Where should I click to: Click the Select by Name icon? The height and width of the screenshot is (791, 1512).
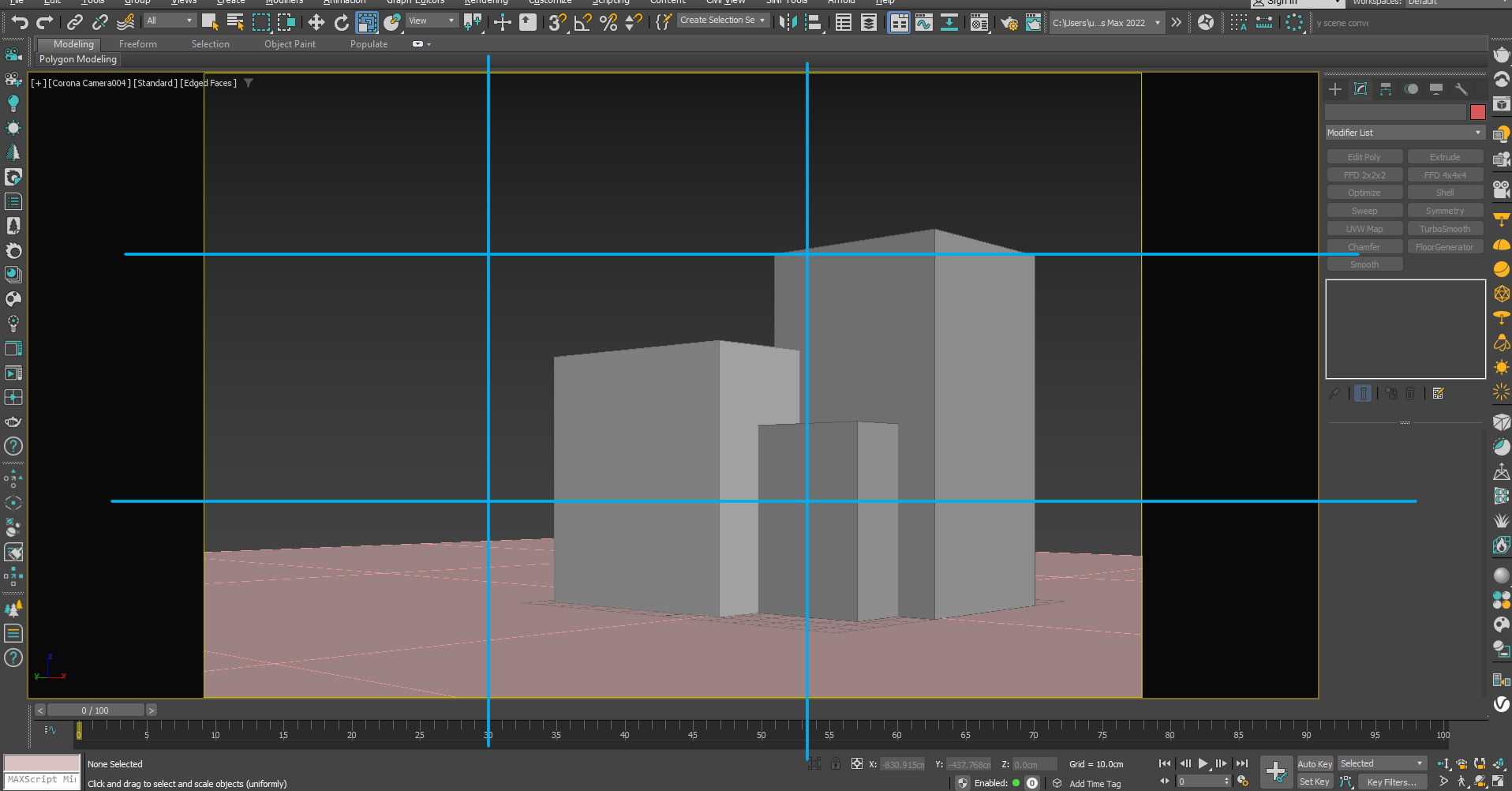tap(235, 23)
